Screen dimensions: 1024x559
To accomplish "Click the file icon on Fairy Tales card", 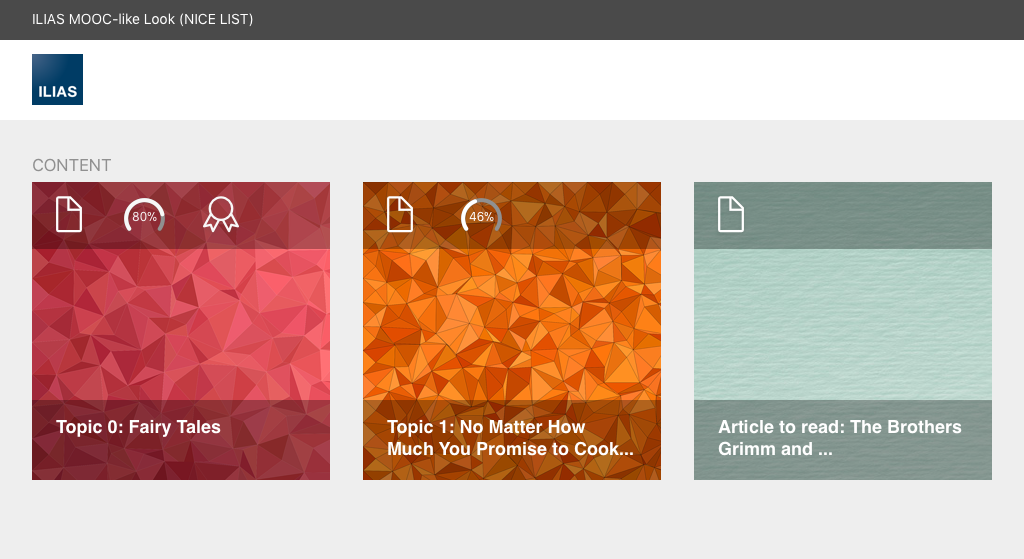I will coord(69,215).
